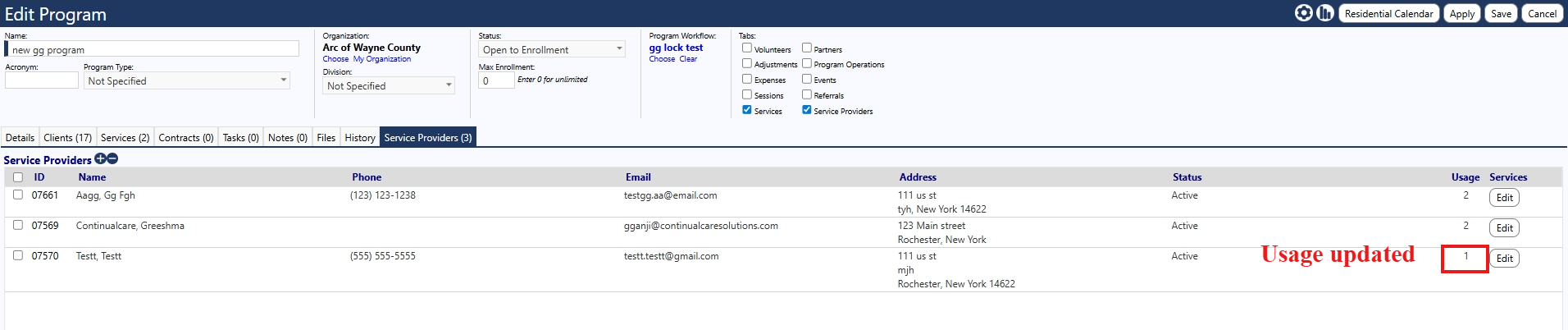Enable the Expenses checkbox

747,79
